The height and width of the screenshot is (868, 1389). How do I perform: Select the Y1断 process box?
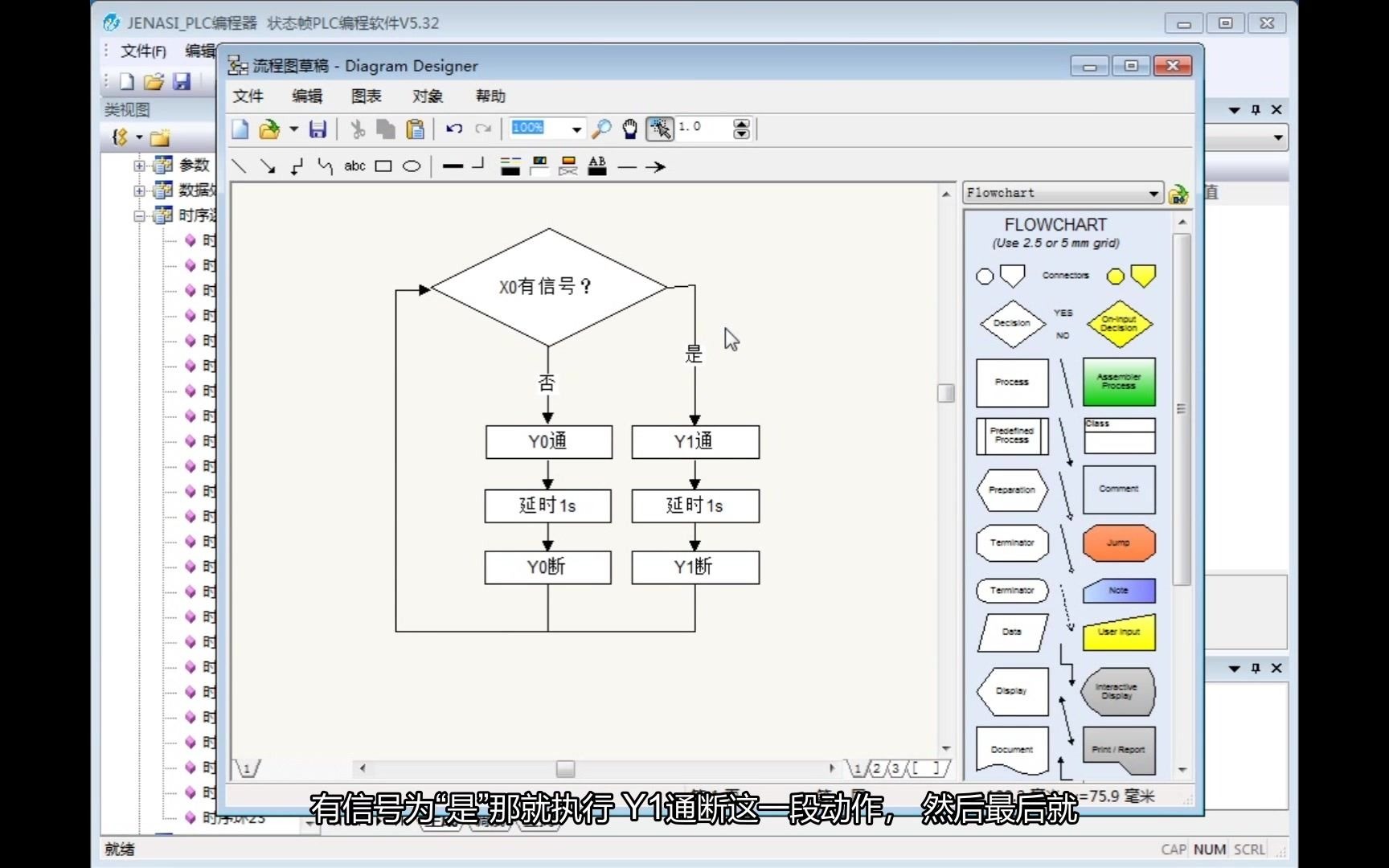click(x=695, y=567)
